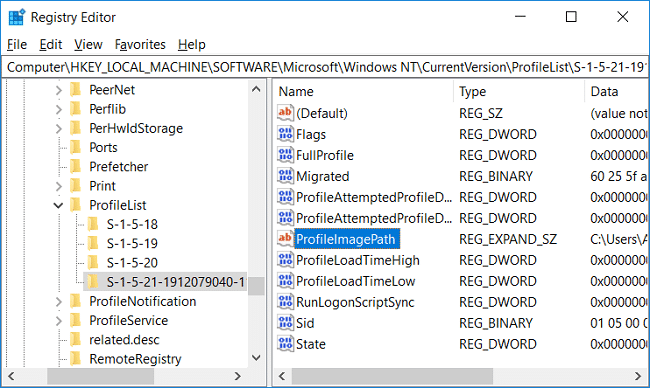
Task: Click the Ports folder icon
Action: click(x=75, y=147)
